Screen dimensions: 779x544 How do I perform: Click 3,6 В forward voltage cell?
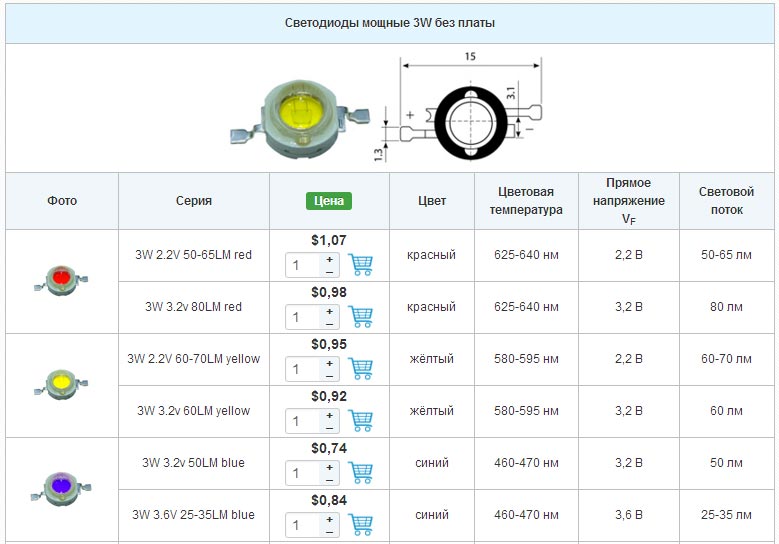pyautogui.click(x=628, y=515)
